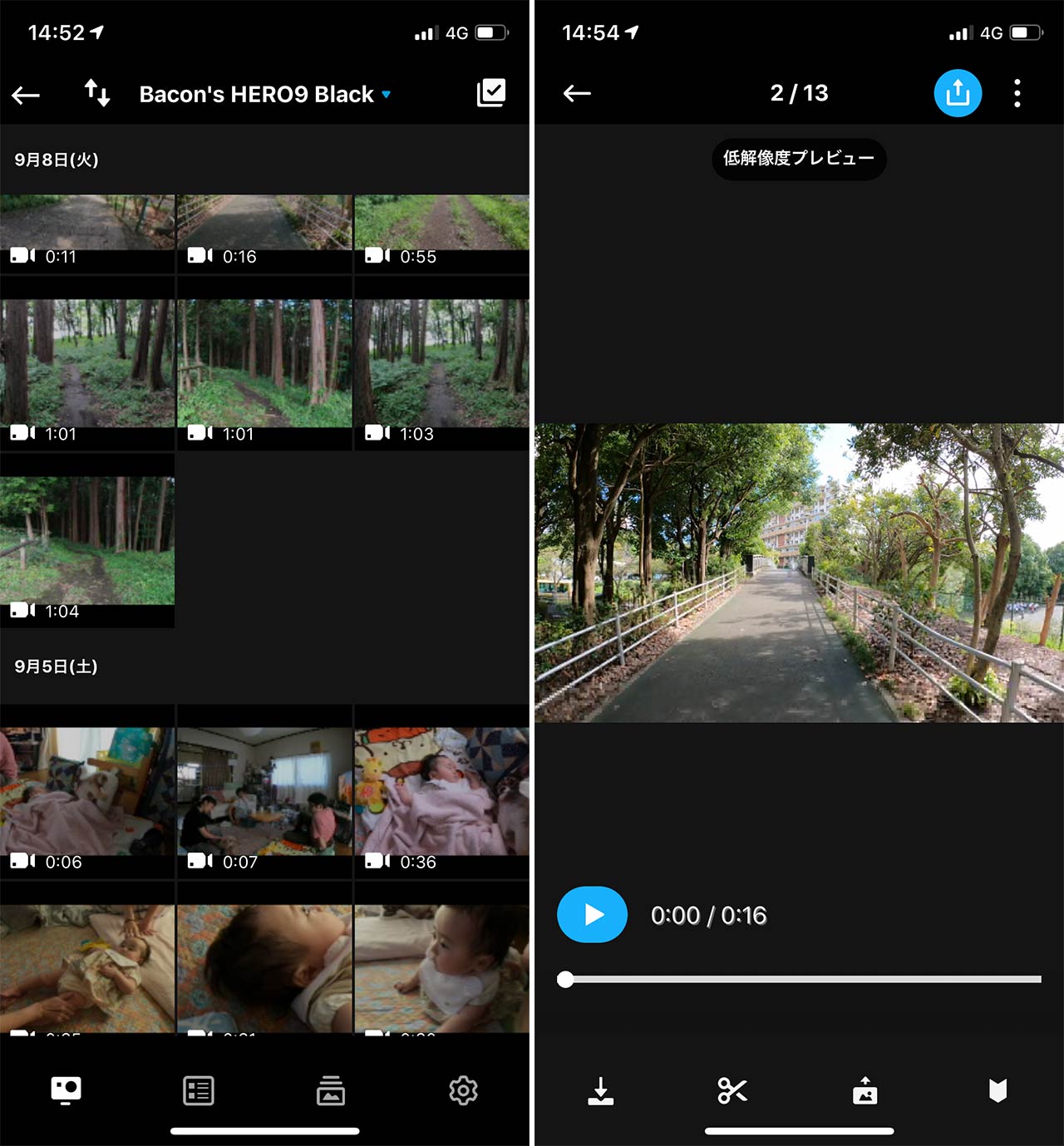
Task: Select the 9月8日(火) date header
Action: coord(57,160)
